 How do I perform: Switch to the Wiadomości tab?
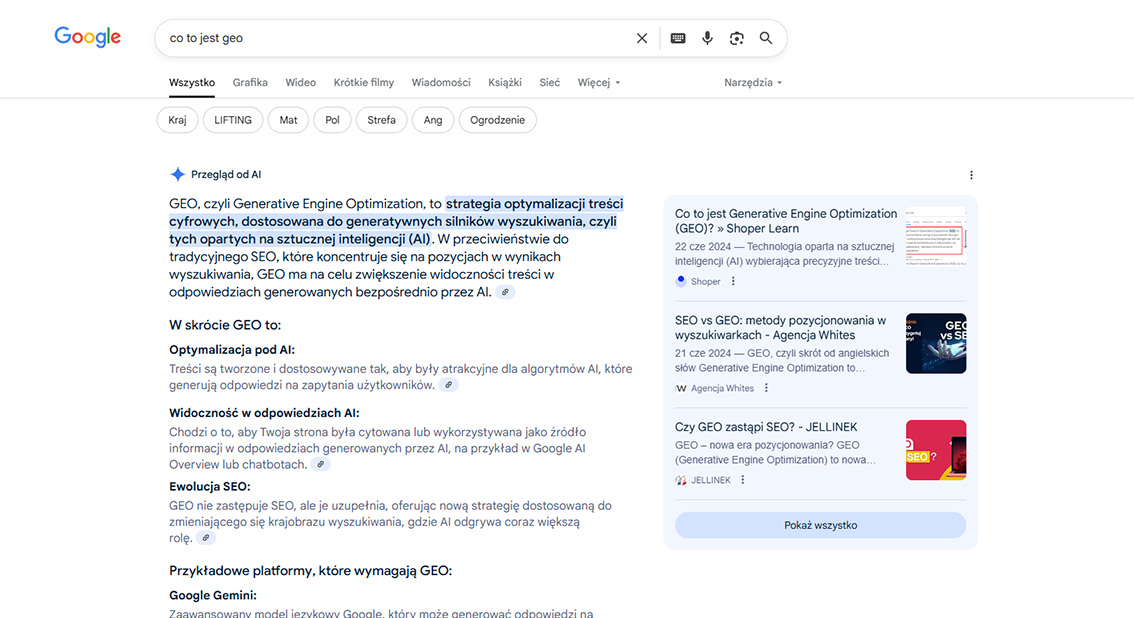[x=441, y=83]
